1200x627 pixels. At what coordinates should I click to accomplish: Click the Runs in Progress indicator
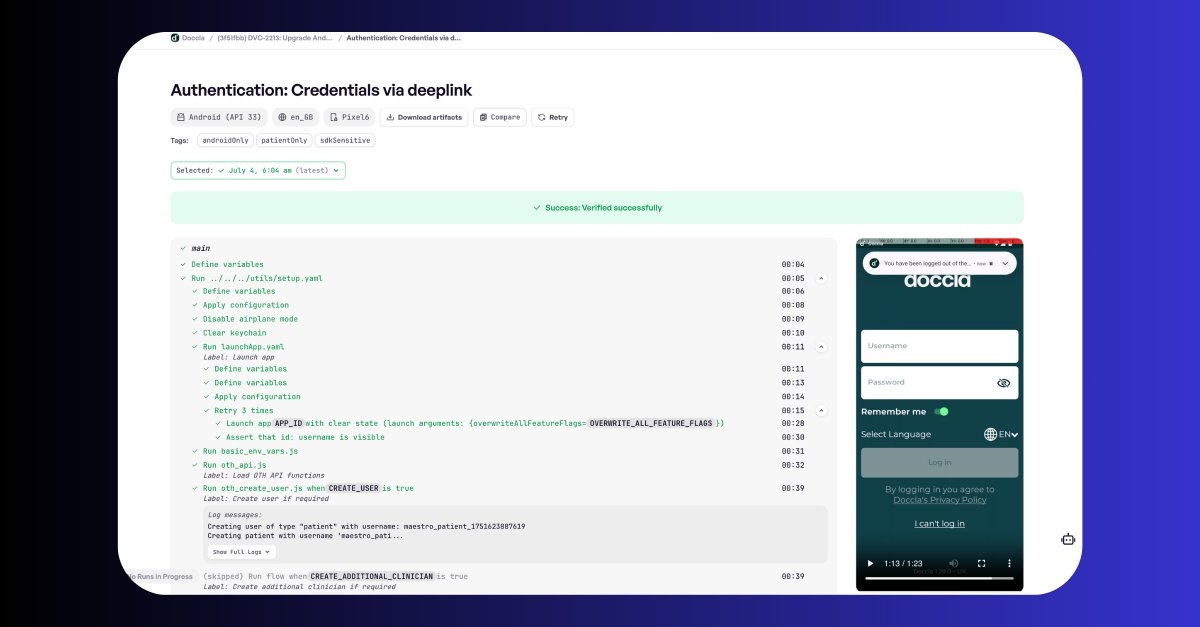[160, 576]
